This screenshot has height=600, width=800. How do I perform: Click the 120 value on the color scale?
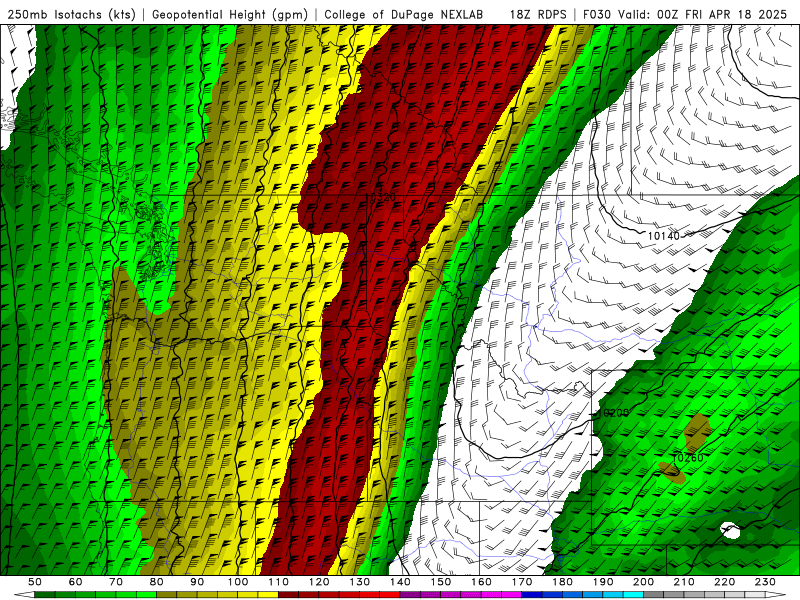tap(319, 582)
